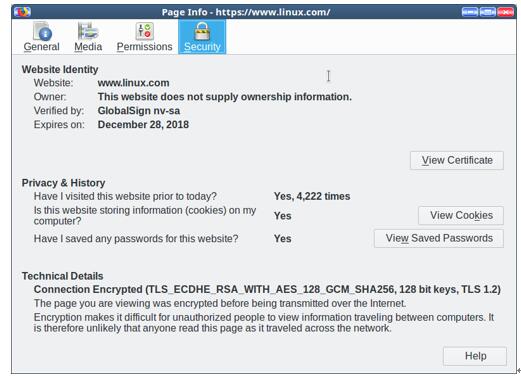
Task: Open View Cookies
Action: [461, 216]
